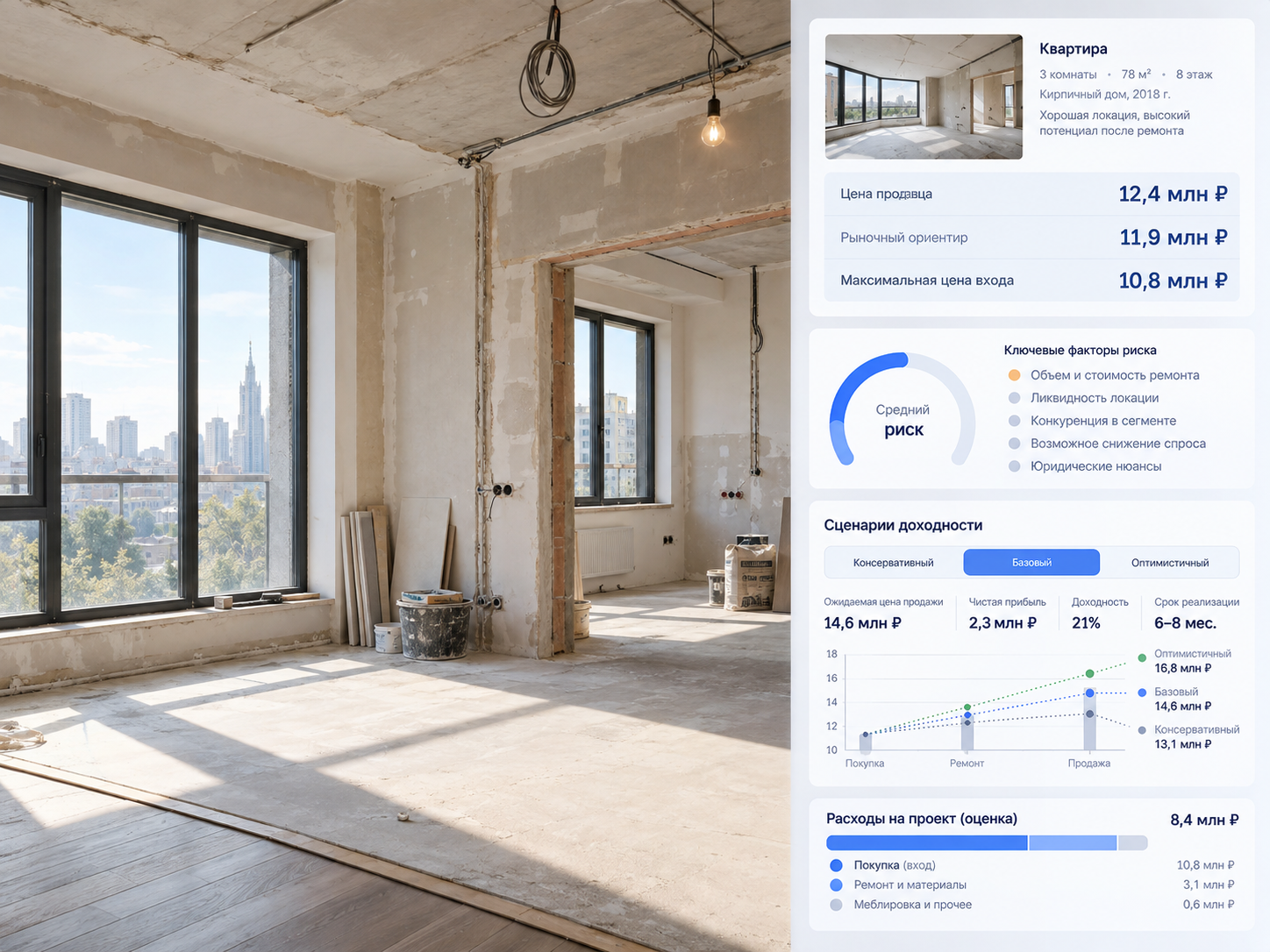Image resolution: width=1270 pixels, height=952 pixels.
Task: Click the blue chart point above Продажа
Action: click(1089, 693)
